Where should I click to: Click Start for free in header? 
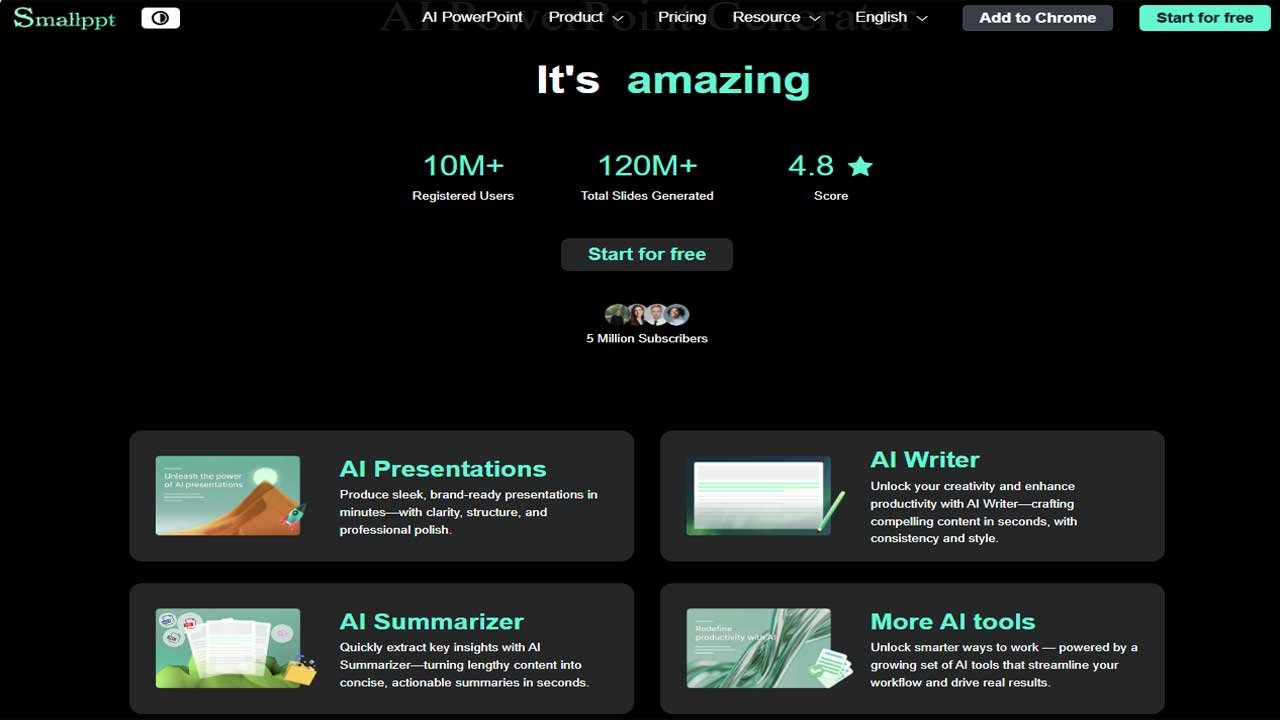tap(1204, 18)
